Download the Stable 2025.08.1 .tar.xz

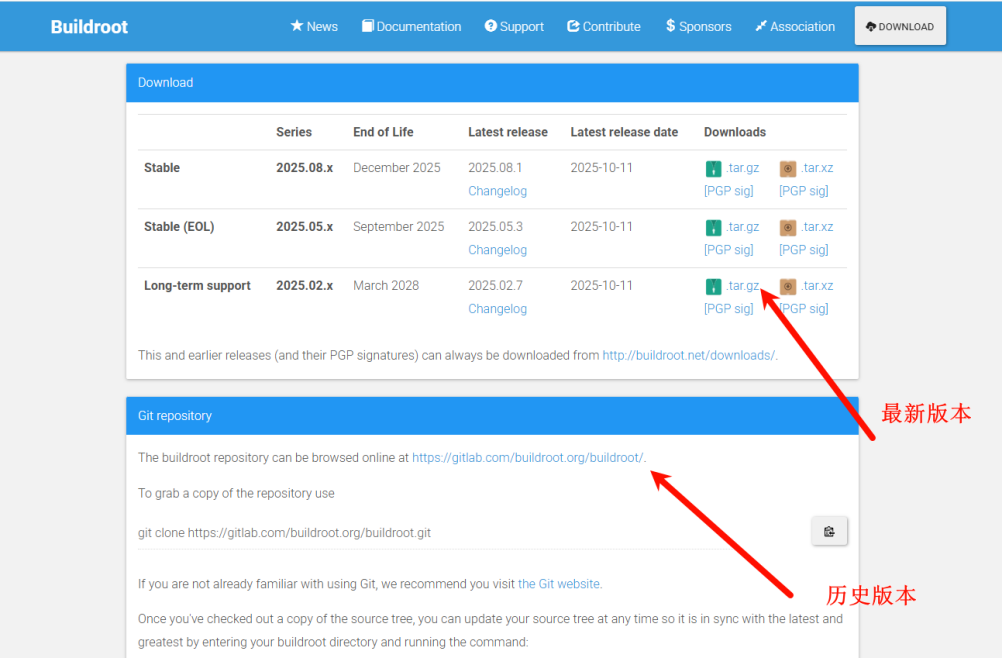pyautogui.click(x=817, y=168)
